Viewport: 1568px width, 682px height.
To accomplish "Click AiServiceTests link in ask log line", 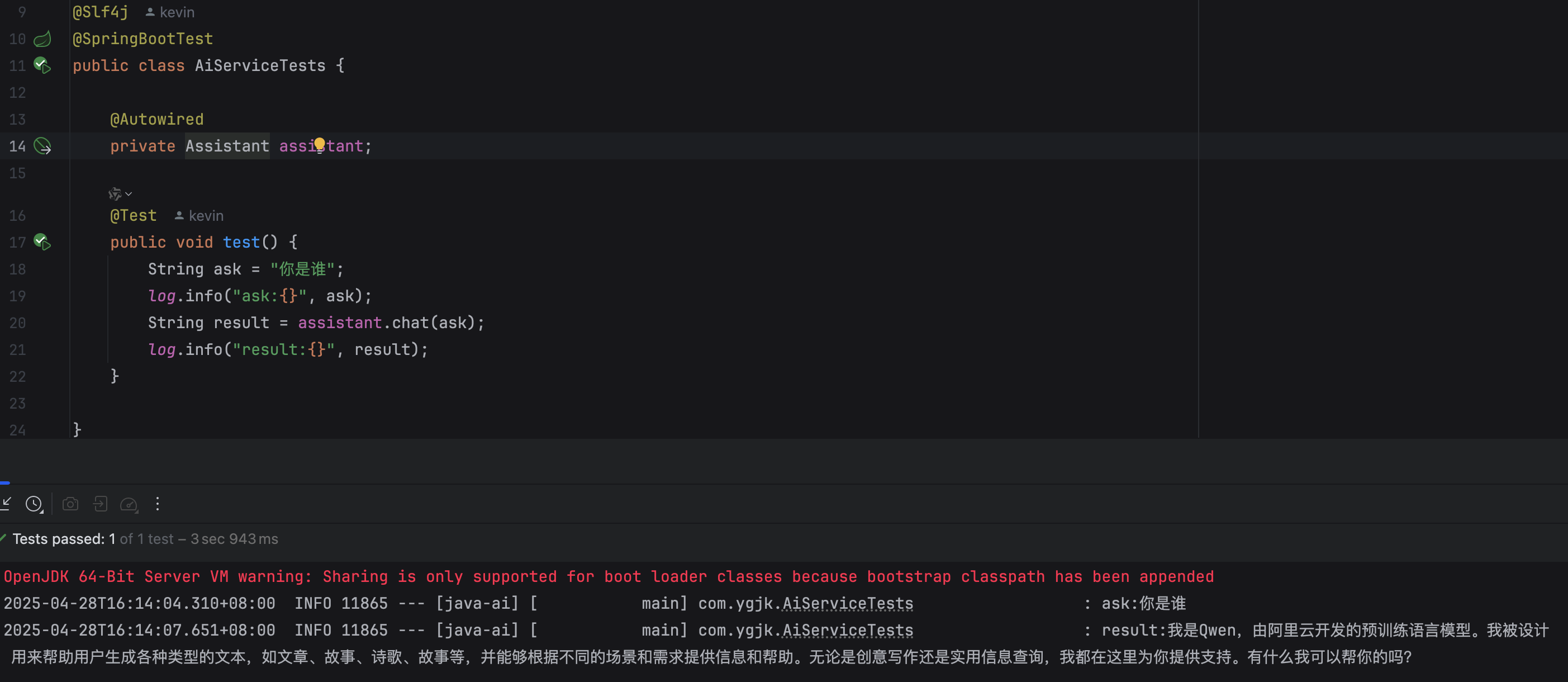I will coord(847,603).
